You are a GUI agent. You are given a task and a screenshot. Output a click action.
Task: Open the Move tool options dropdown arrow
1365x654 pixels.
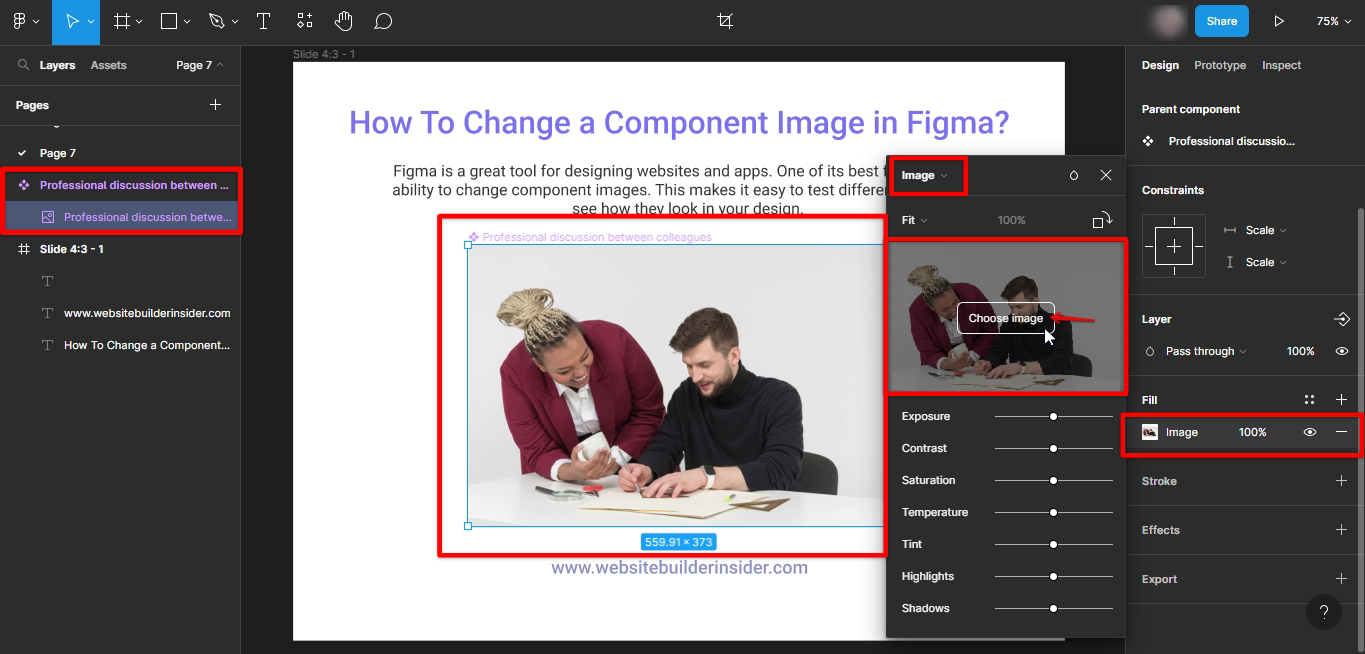coord(91,21)
